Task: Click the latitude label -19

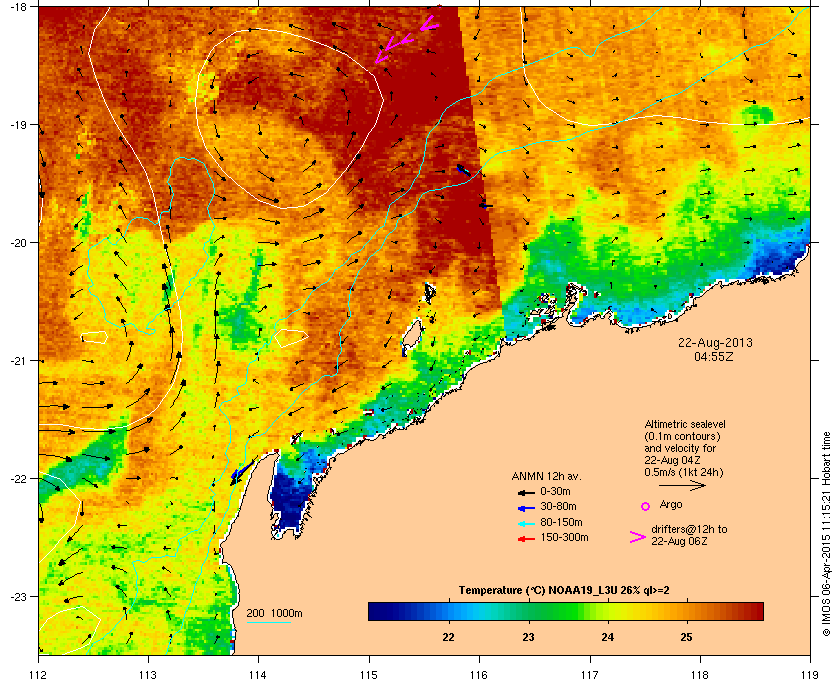Action: click(x=18, y=125)
